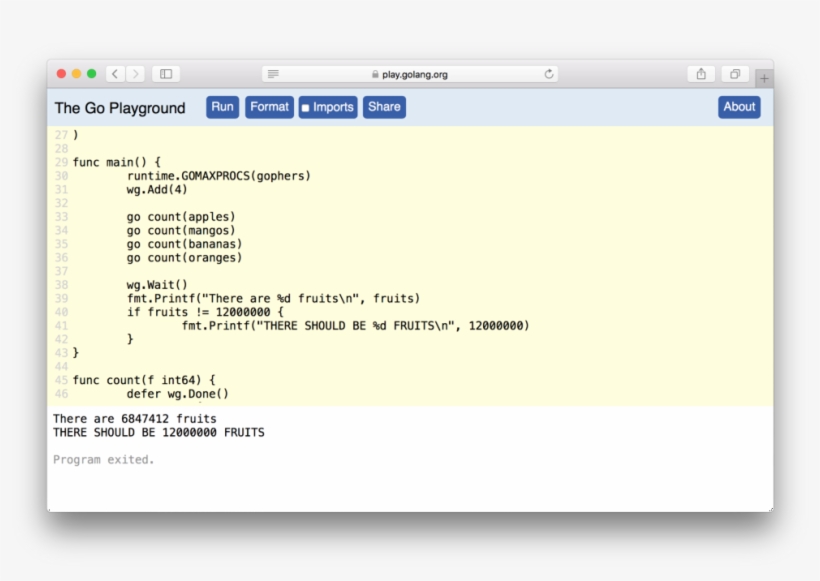
Task: Click on the wg.Add(4) line
Action: pyautogui.click(x=157, y=189)
